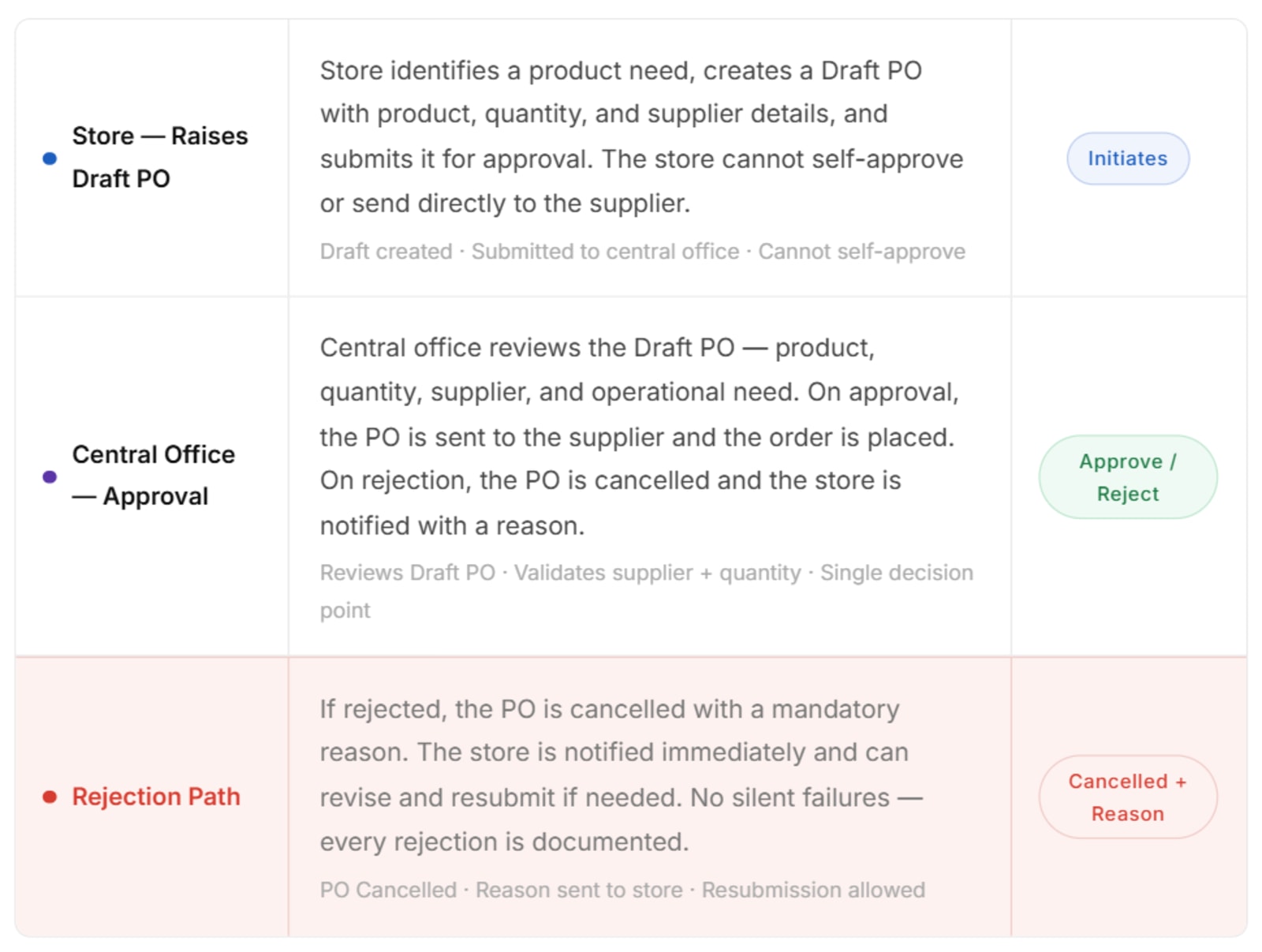
Task: Click the Reviews Draft PO tag
Action: pyautogui.click(x=407, y=573)
